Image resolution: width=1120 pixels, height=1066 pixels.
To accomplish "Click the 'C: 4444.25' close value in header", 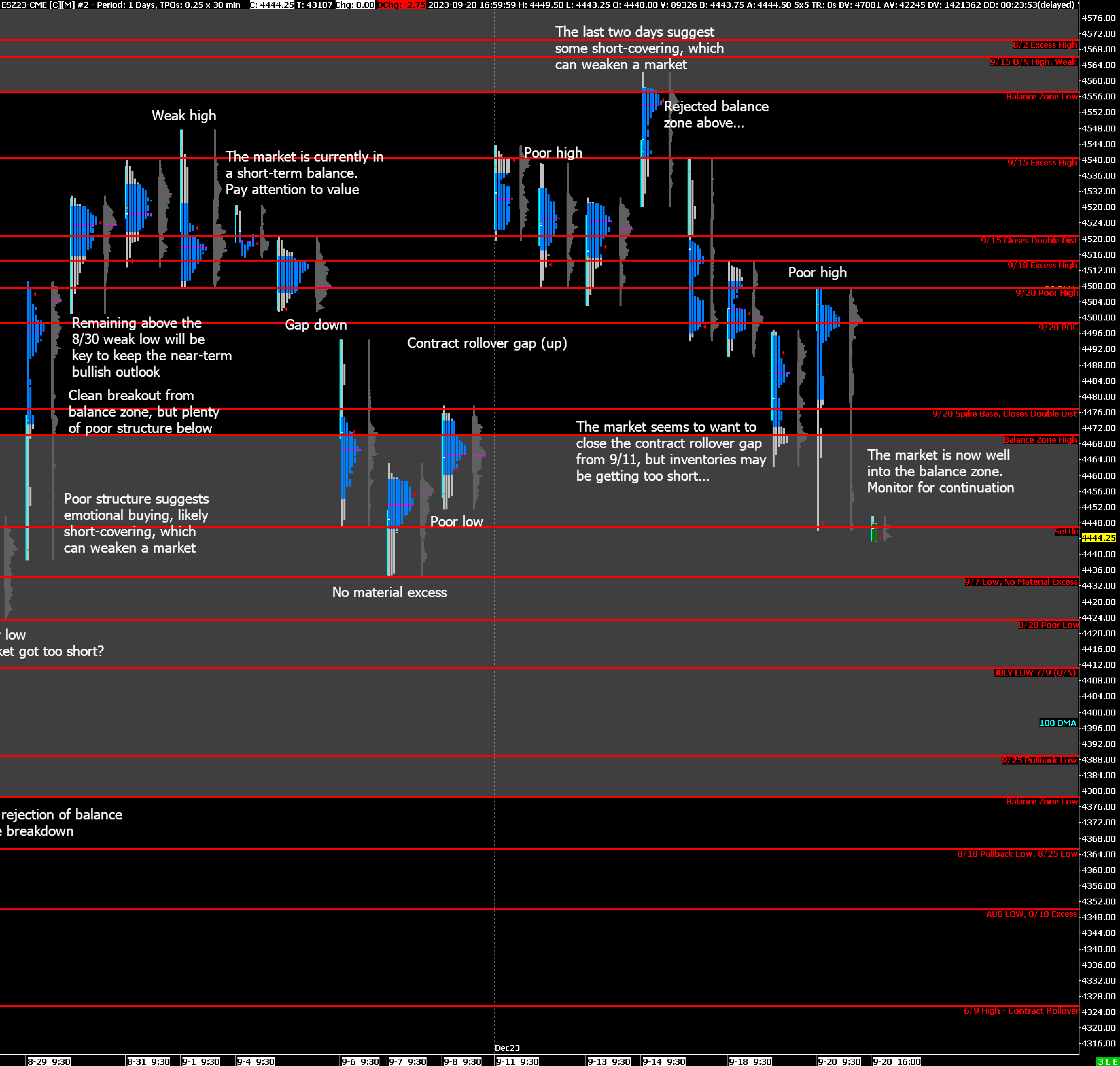I will coord(272,5).
